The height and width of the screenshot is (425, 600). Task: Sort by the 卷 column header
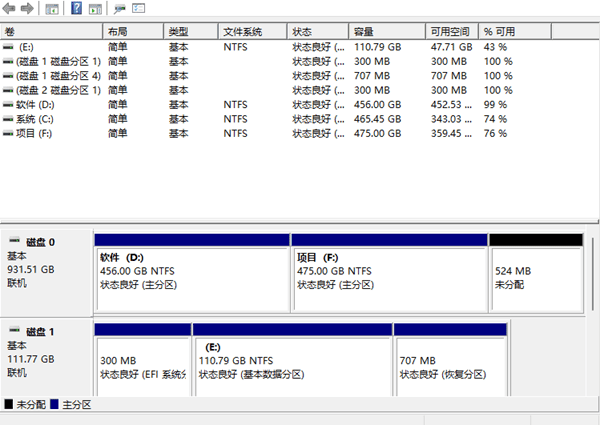tap(52, 31)
